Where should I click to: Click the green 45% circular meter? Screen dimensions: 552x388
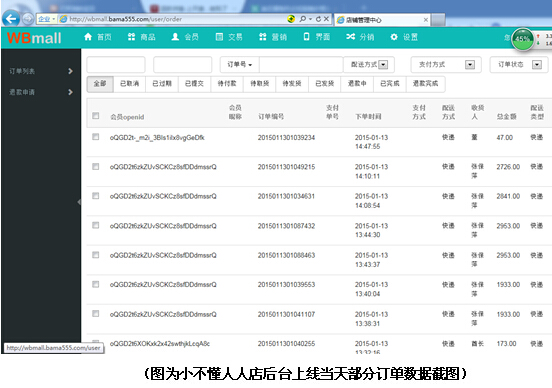click(x=522, y=39)
